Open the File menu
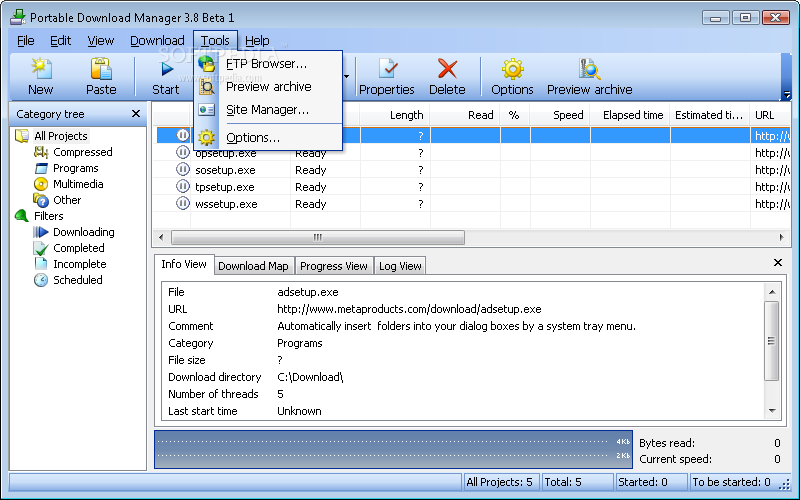Screen dimensions: 800x500 coord(26,40)
